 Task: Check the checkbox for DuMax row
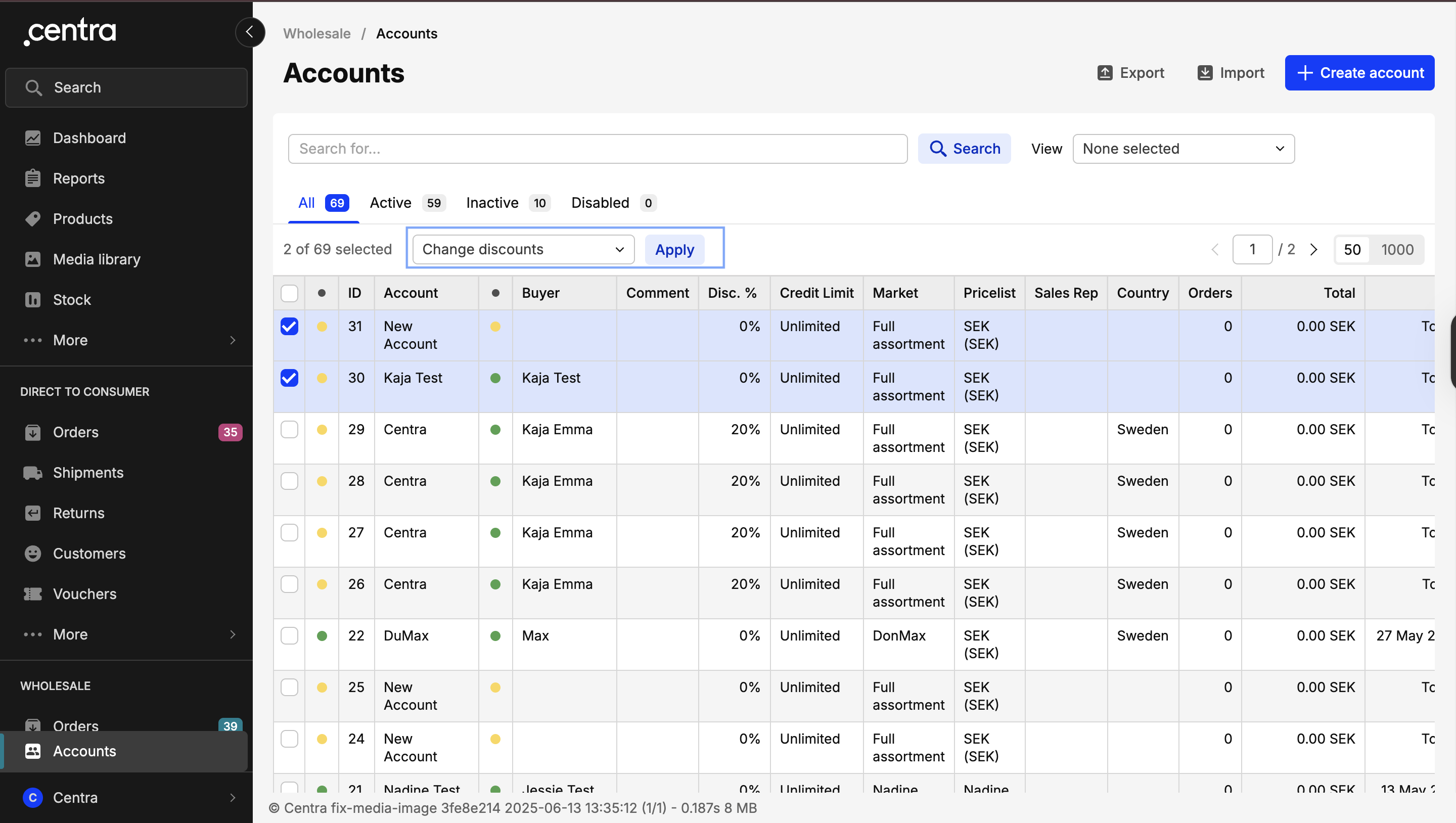289,635
